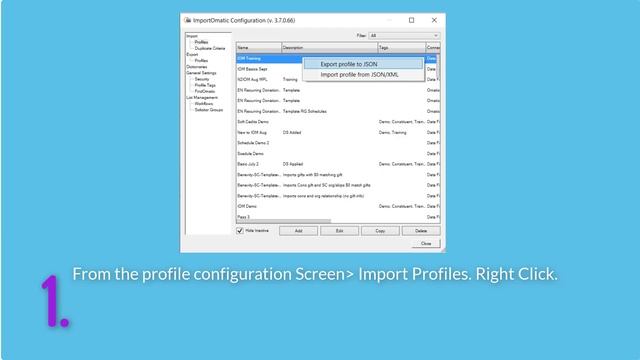The image size is (640, 360).
Task: Open Profiles under the Export node
Action: point(201,60)
